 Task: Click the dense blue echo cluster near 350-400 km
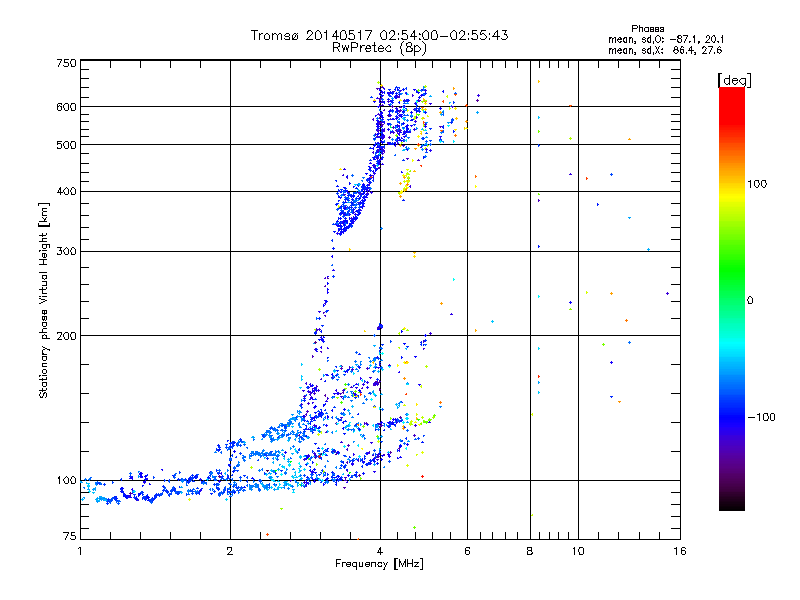coord(351,204)
